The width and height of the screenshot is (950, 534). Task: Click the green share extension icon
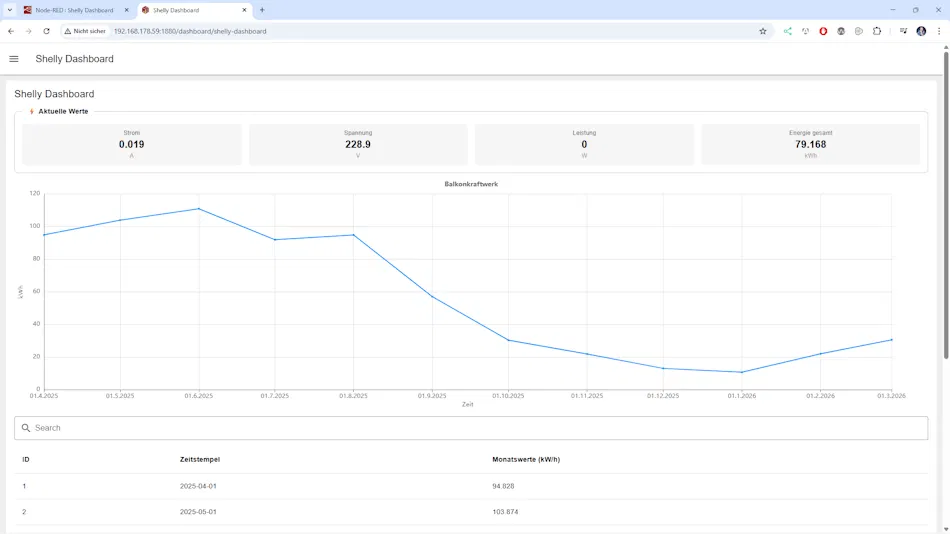[x=788, y=31]
